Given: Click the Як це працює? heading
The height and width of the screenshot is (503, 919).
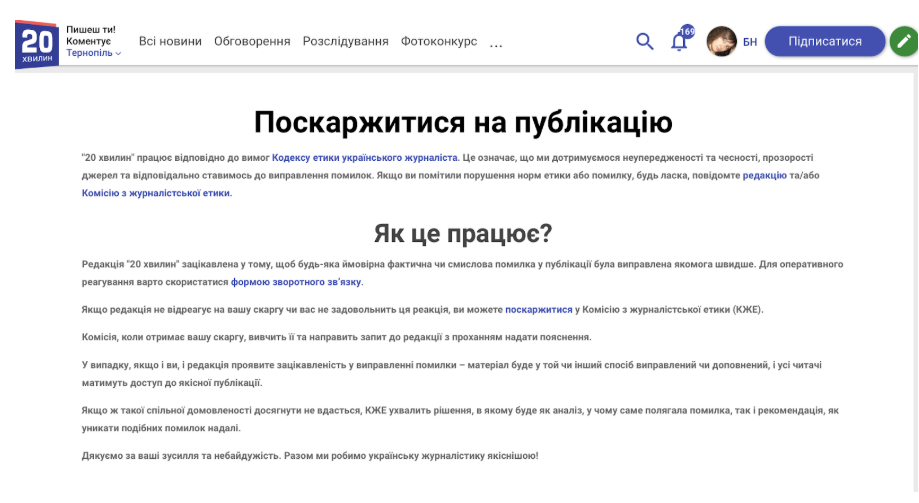Looking at the screenshot, I should 462,233.
